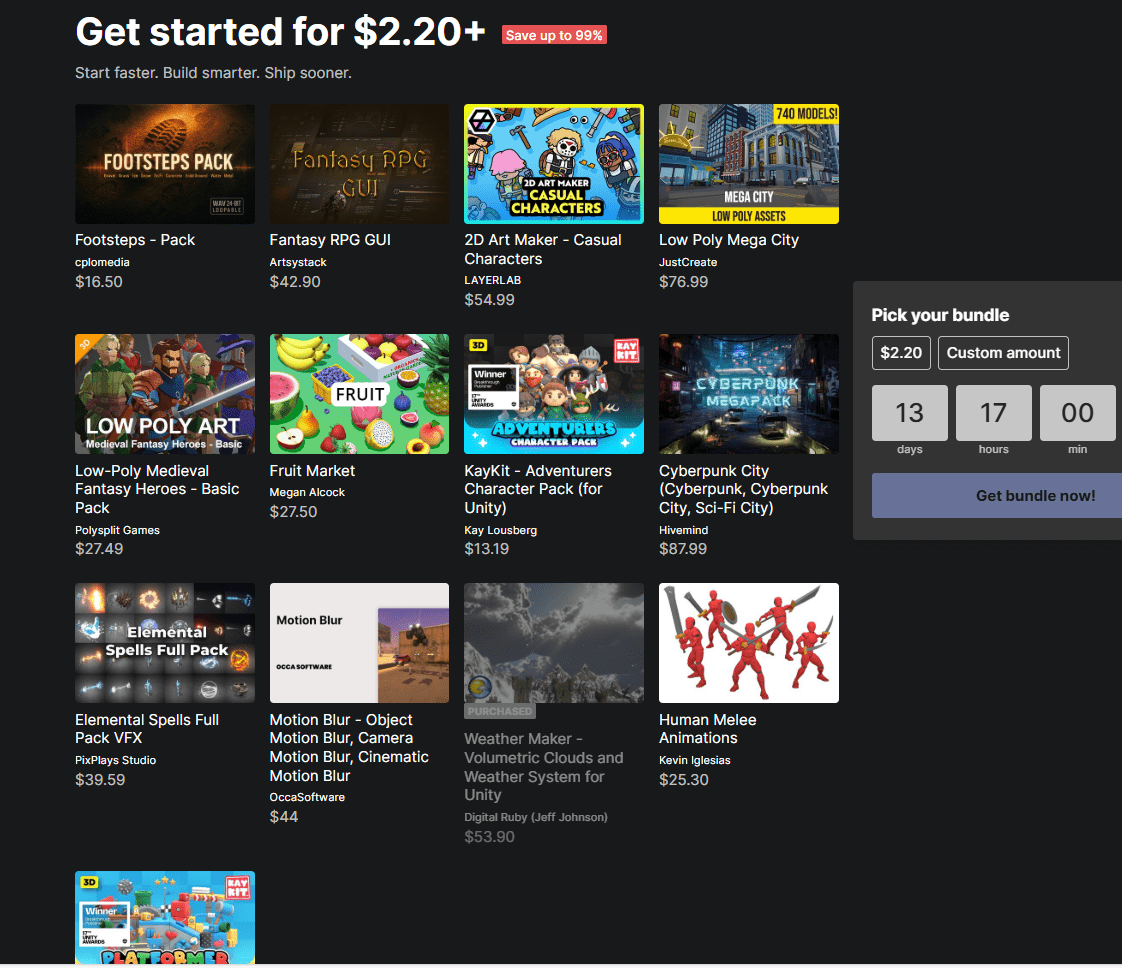Open the Weather Maker Volumetric Clouds title
Image resolution: width=1122 pixels, height=968 pixels.
(x=543, y=767)
